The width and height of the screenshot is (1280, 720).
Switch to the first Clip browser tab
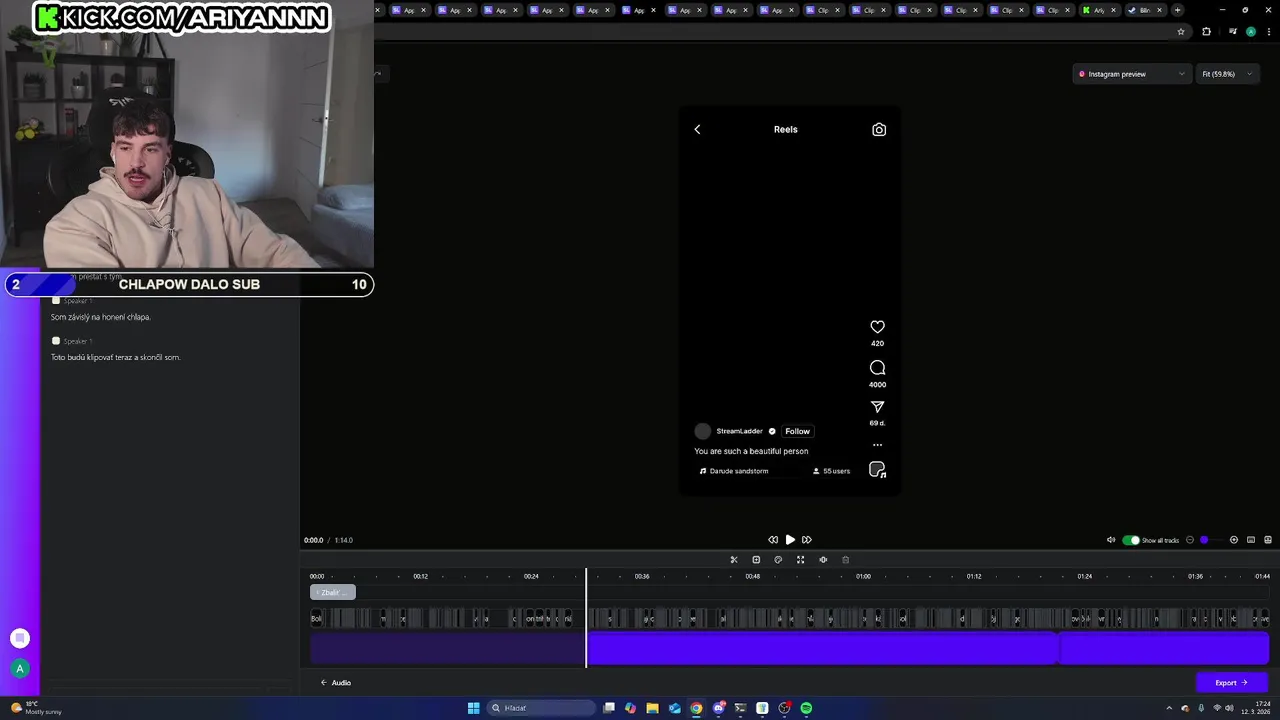824,10
